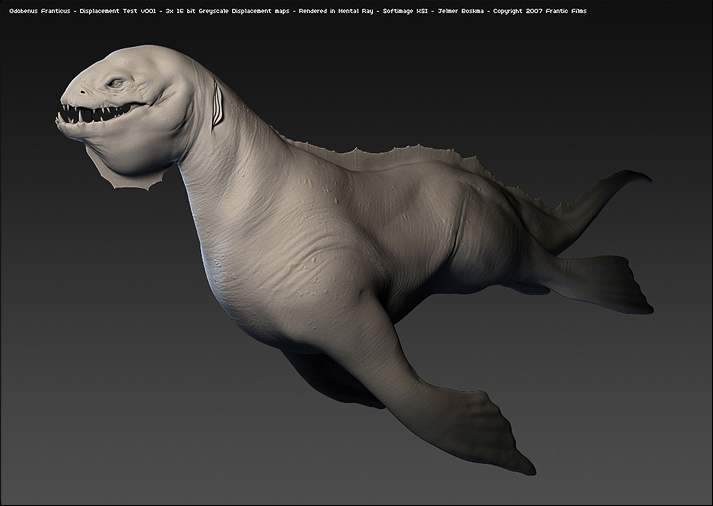This screenshot has width=713, height=506.
Task: Click the 'Rendered in Mental Ray' text
Action: click(336, 11)
